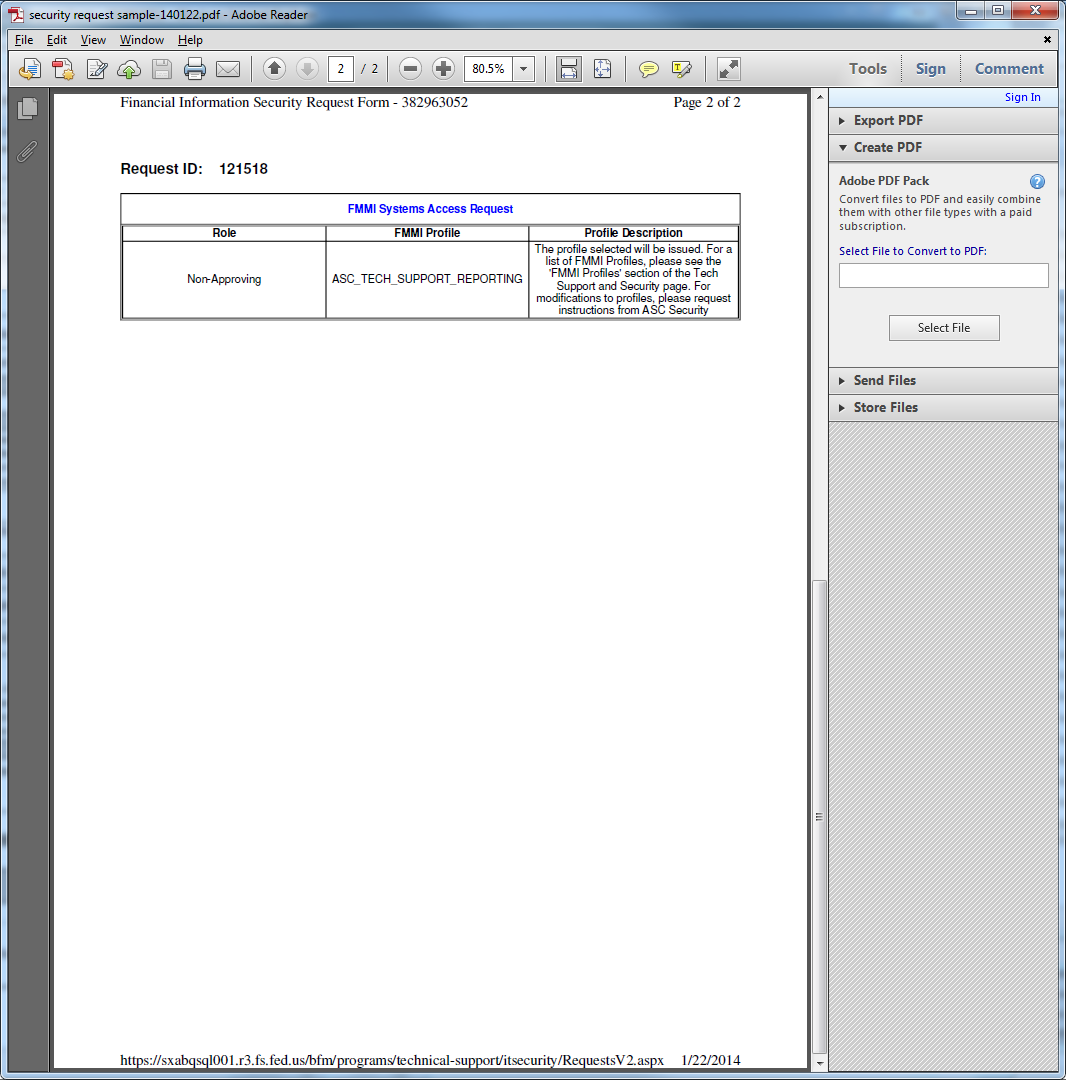
Task: Click the footer date 1/22/2014
Action: 711,1060
